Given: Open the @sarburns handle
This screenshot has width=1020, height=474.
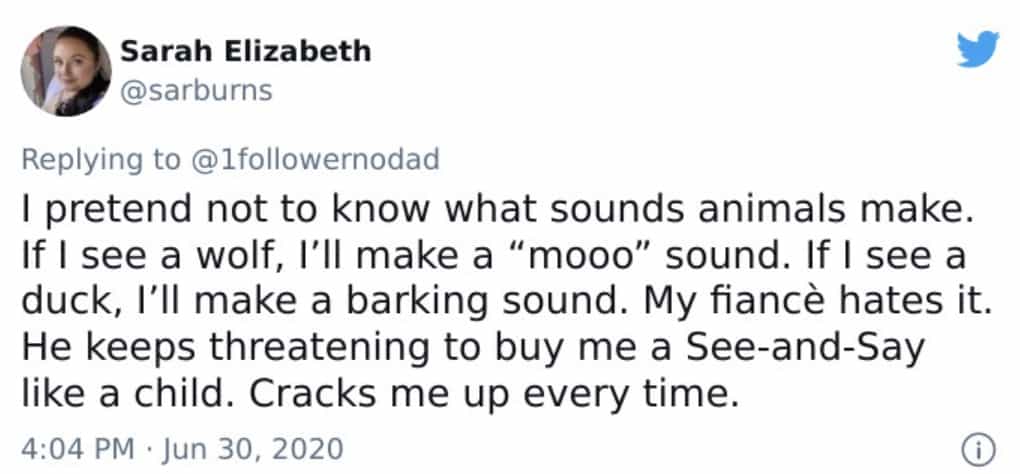Looking at the screenshot, I should (x=196, y=92).
